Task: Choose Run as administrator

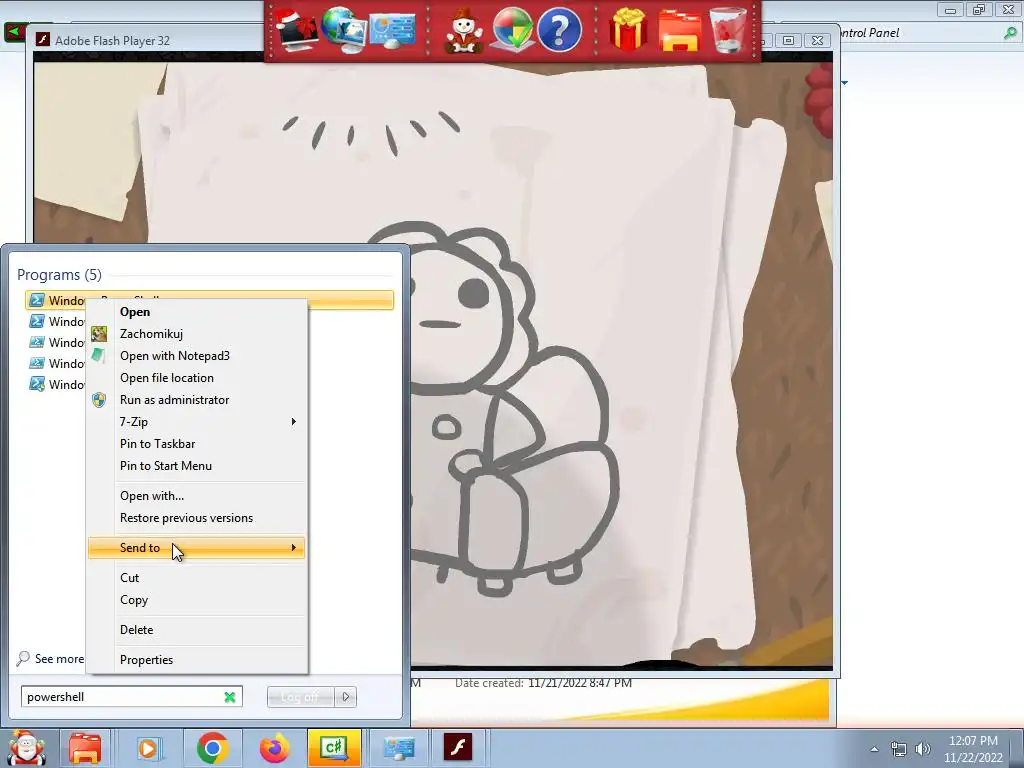Action: tap(174, 400)
